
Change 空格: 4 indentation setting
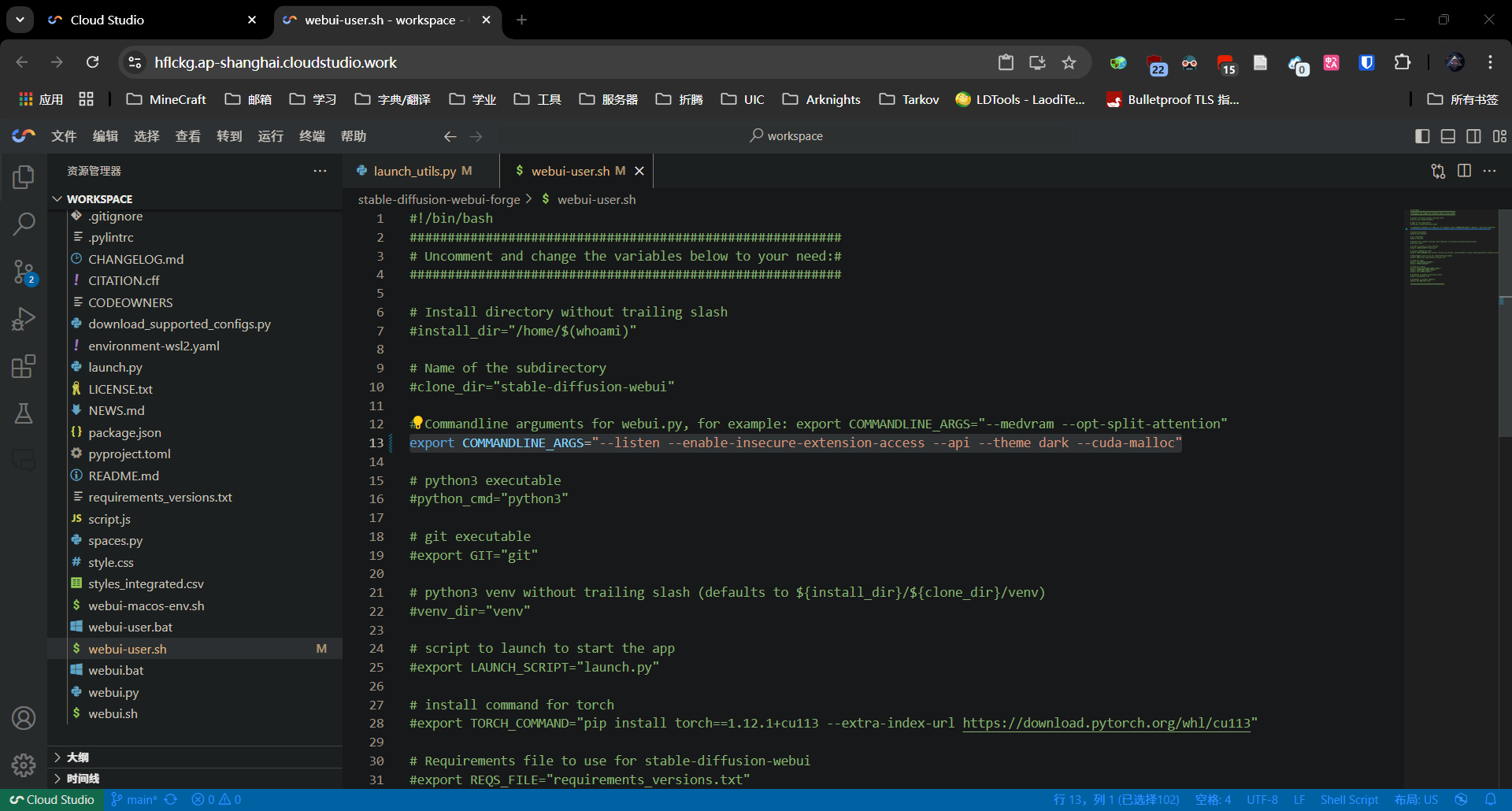[1213, 799]
